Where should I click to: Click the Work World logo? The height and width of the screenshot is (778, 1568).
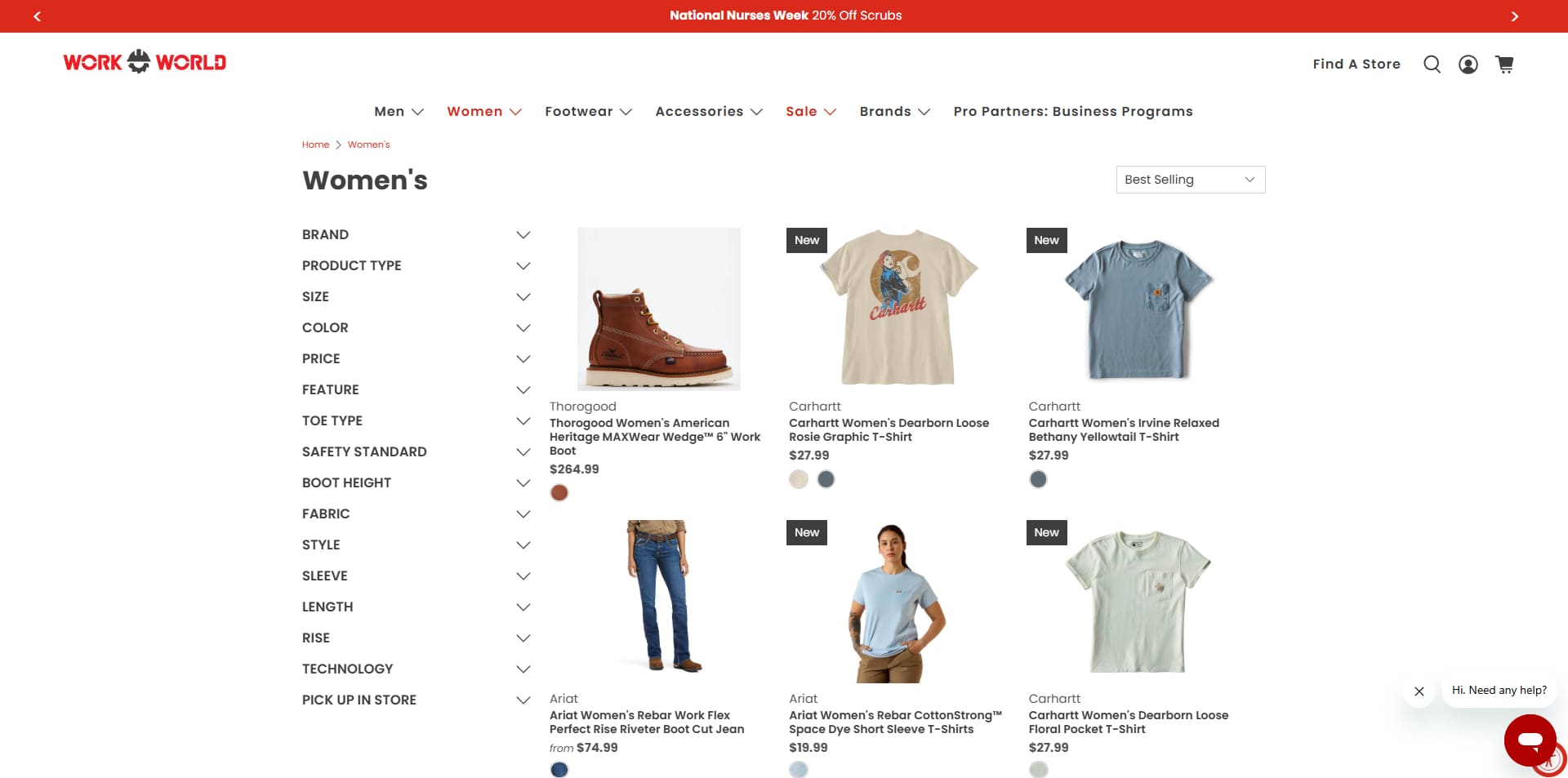[145, 62]
